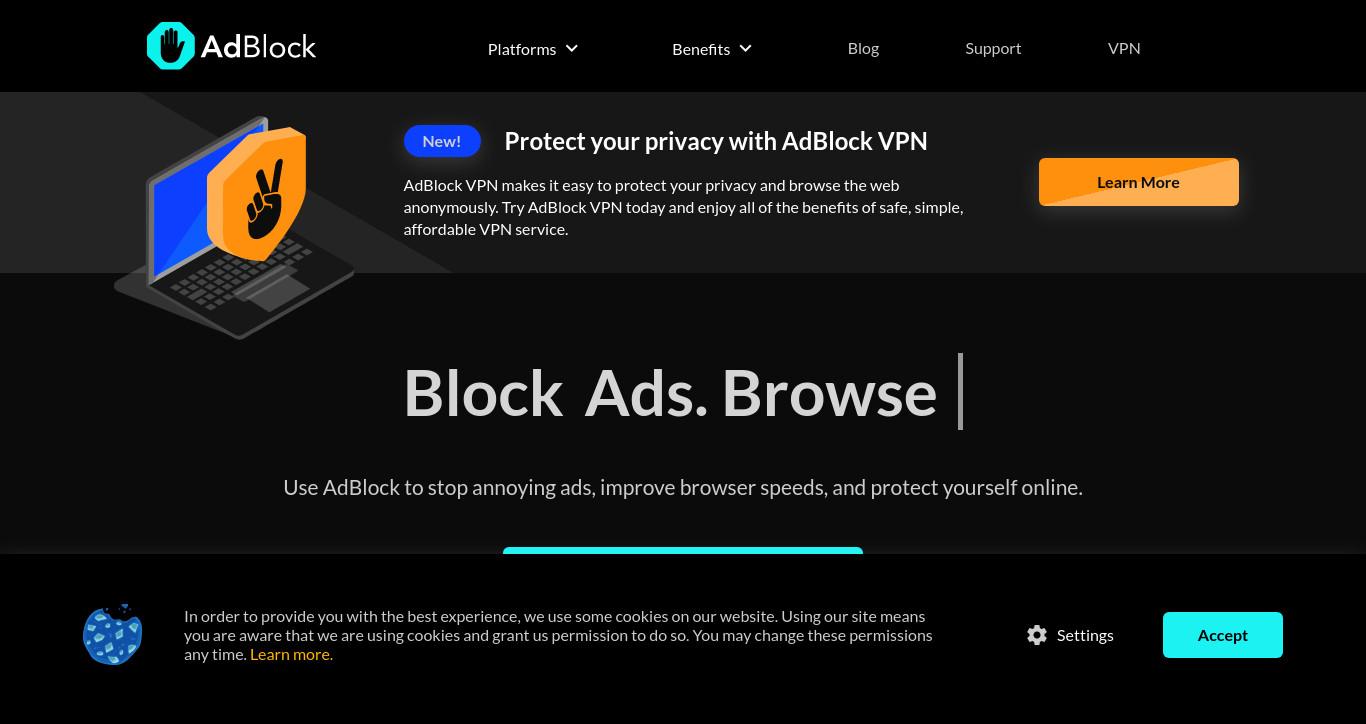1366x724 pixels.
Task: Click the AdBlock wordmark text
Action: pos(258,46)
